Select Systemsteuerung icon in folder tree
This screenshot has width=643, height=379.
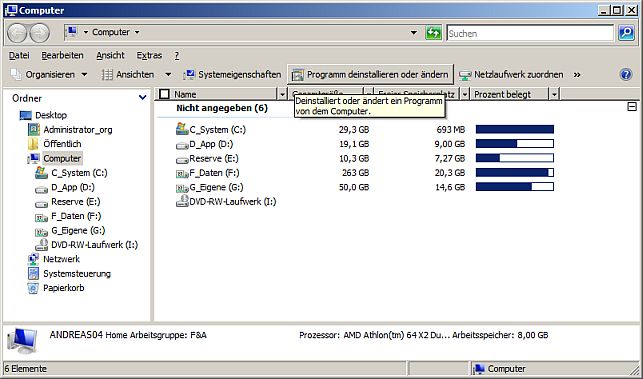(33, 273)
